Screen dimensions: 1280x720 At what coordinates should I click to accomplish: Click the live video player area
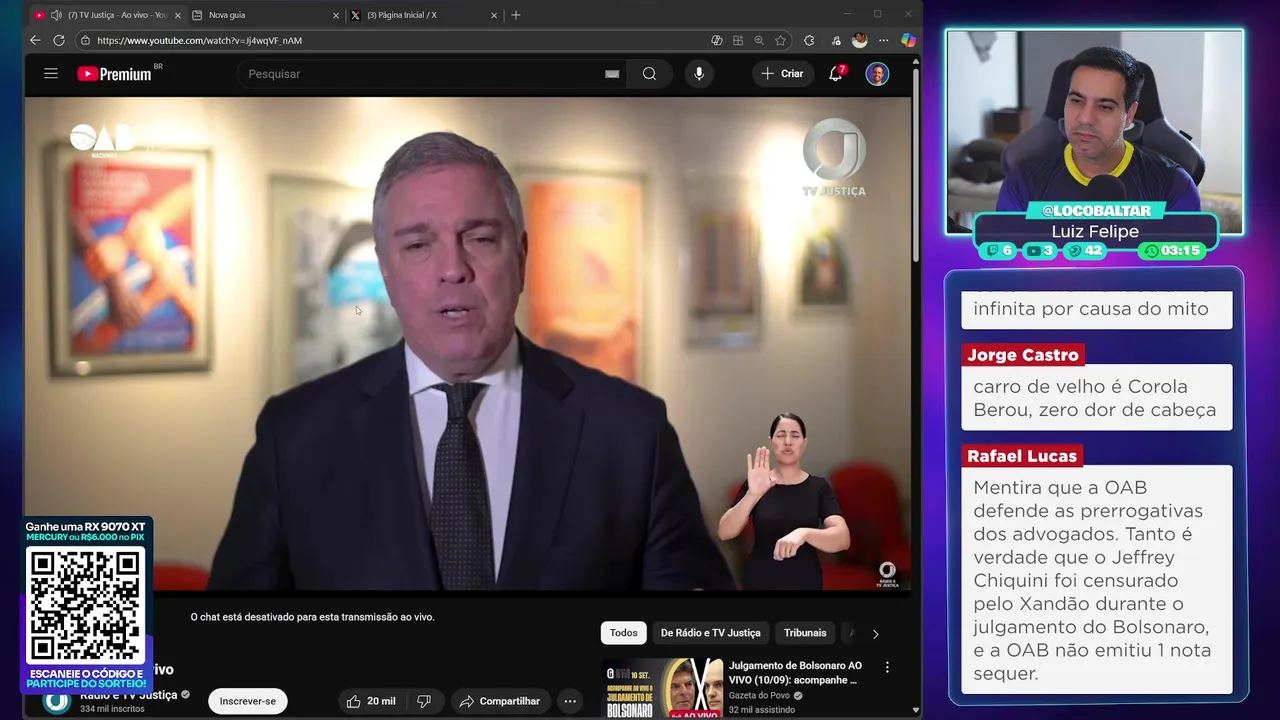click(468, 343)
